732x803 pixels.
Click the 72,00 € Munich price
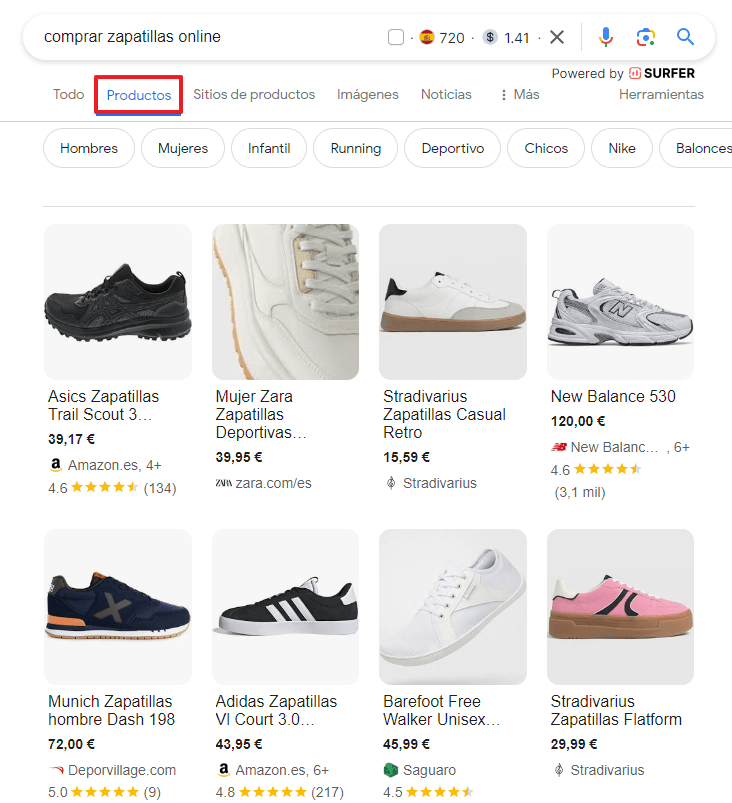tap(71, 744)
